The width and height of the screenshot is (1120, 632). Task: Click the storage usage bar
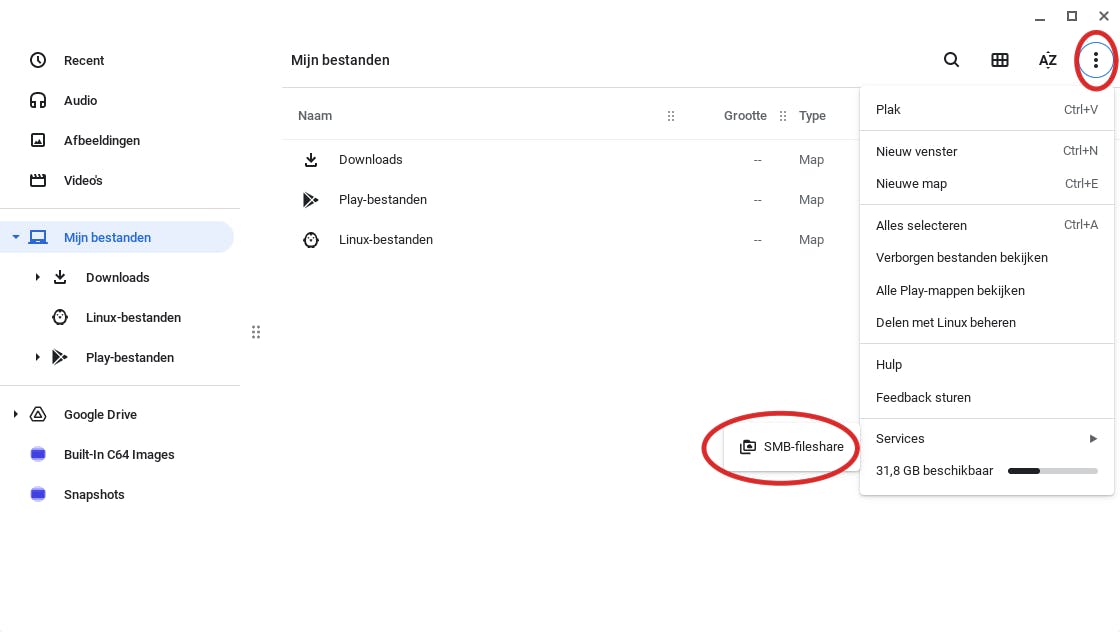(1052, 470)
